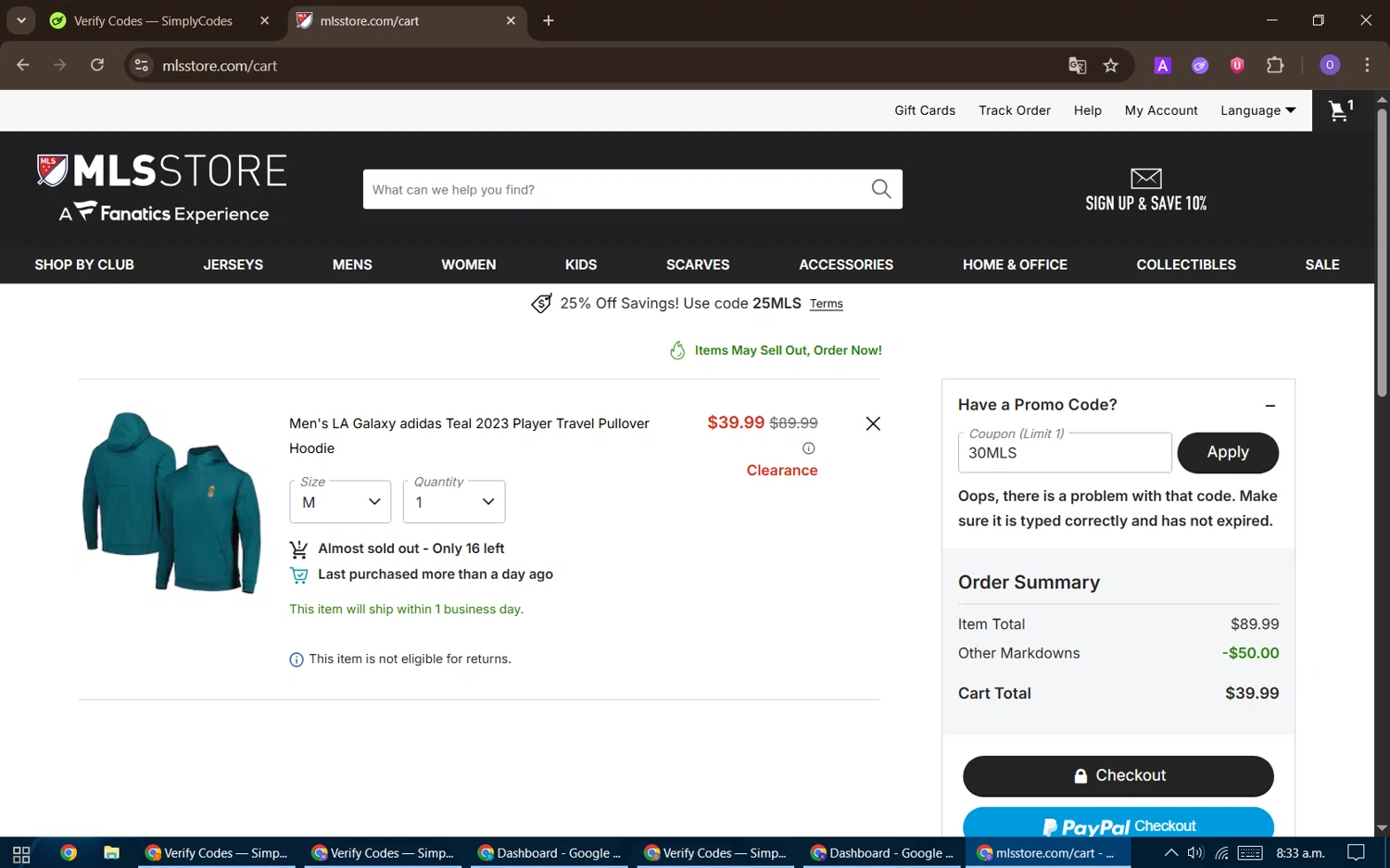Open the translate page icon
Viewport: 1390px width, 868px height.
click(1077, 65)
